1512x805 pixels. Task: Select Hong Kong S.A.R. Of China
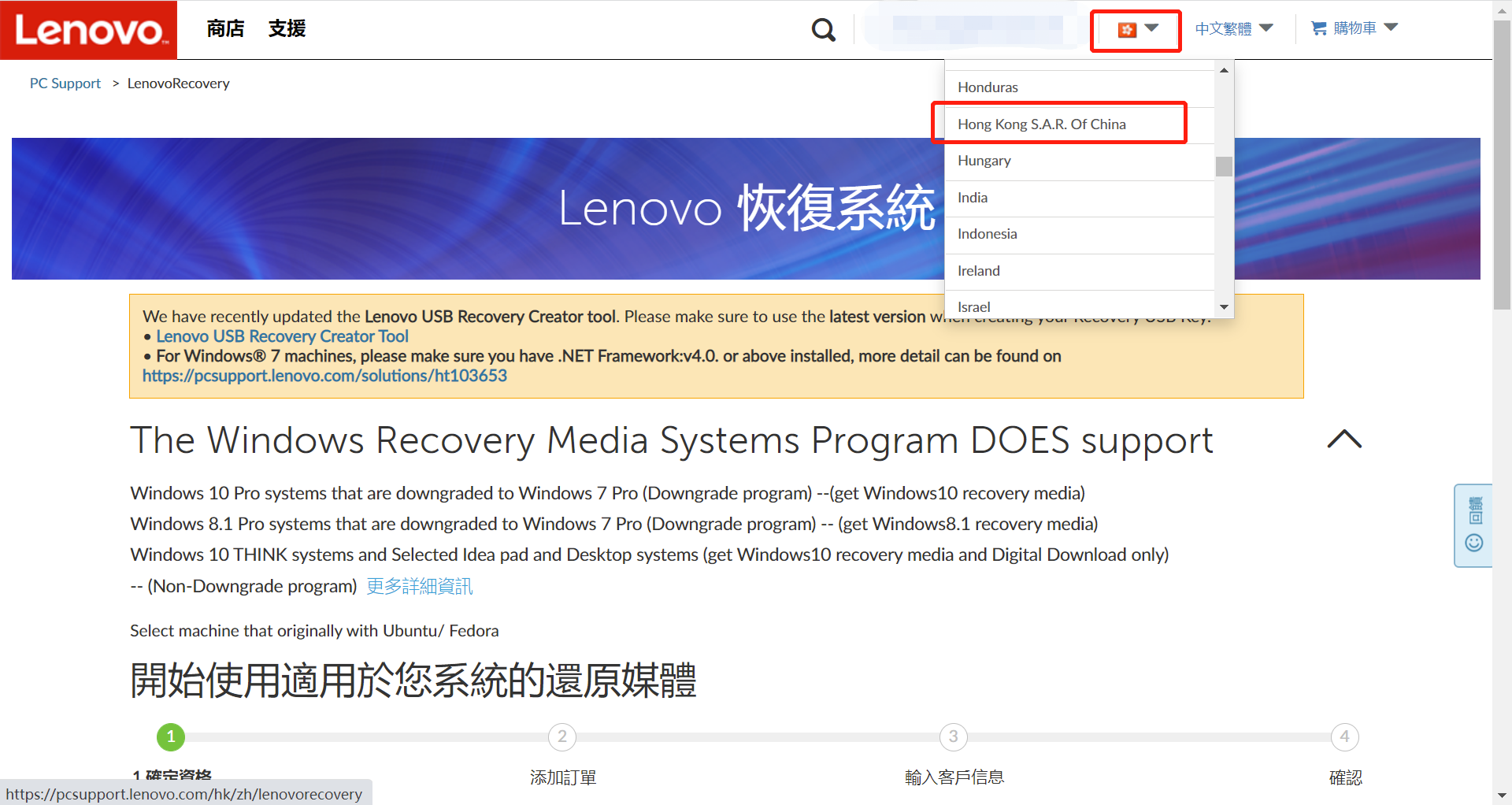tap(1080, 124)
